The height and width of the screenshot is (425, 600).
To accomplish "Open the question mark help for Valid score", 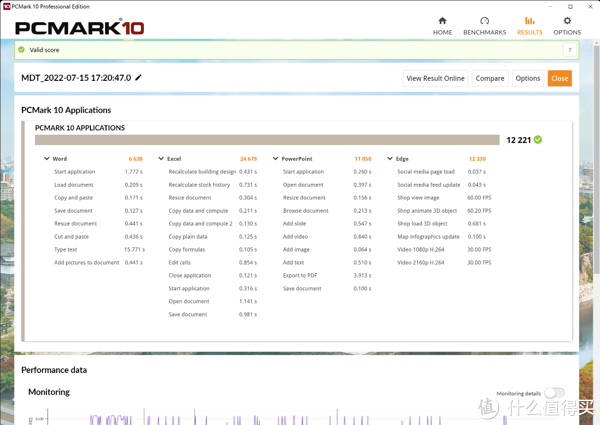I will [570, 50].
